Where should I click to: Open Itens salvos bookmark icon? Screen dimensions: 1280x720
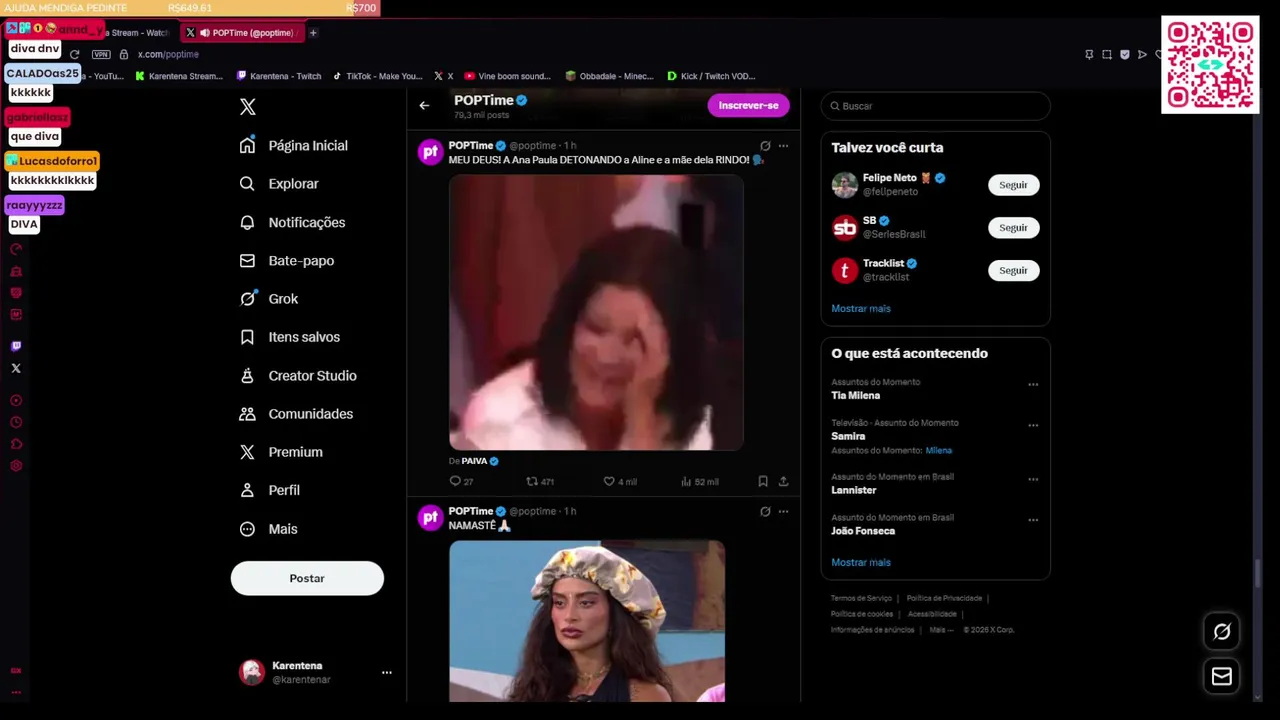pyautogui.click(x=247, y=337)
